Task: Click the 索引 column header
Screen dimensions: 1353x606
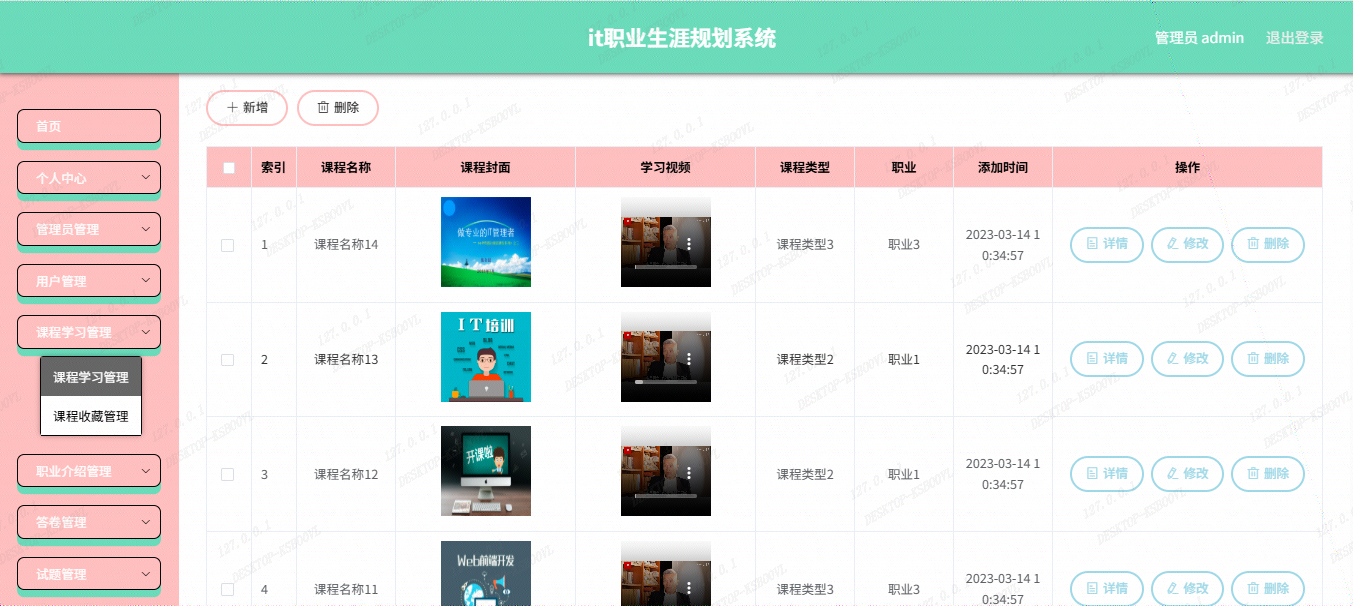Action: click(274, 168)
